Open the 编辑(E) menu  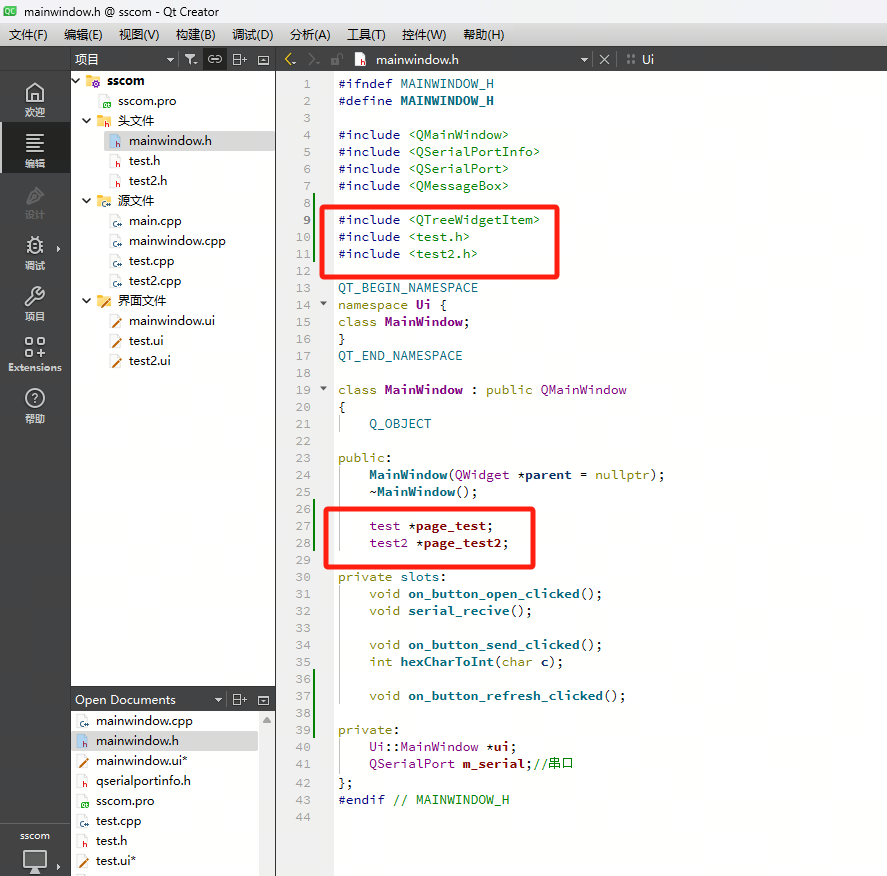click(83, 35)
